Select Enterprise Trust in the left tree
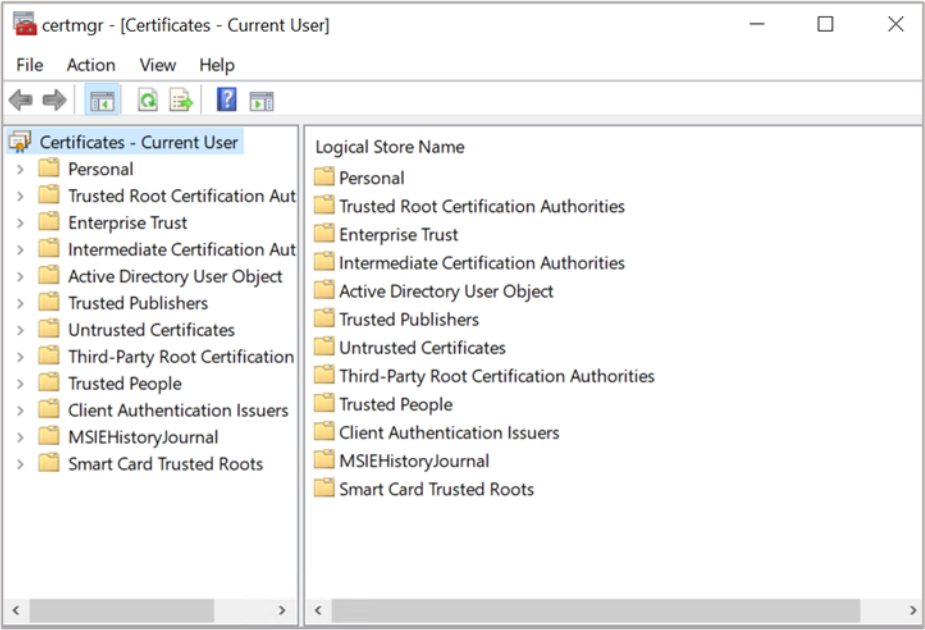925x630 pixels. [127, 223]
